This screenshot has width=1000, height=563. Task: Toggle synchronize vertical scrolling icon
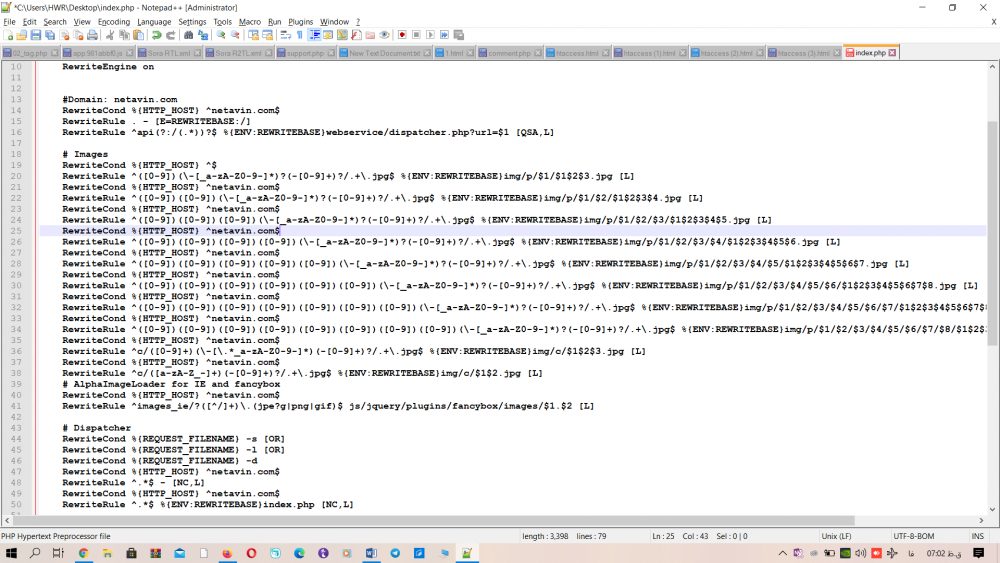253,35
